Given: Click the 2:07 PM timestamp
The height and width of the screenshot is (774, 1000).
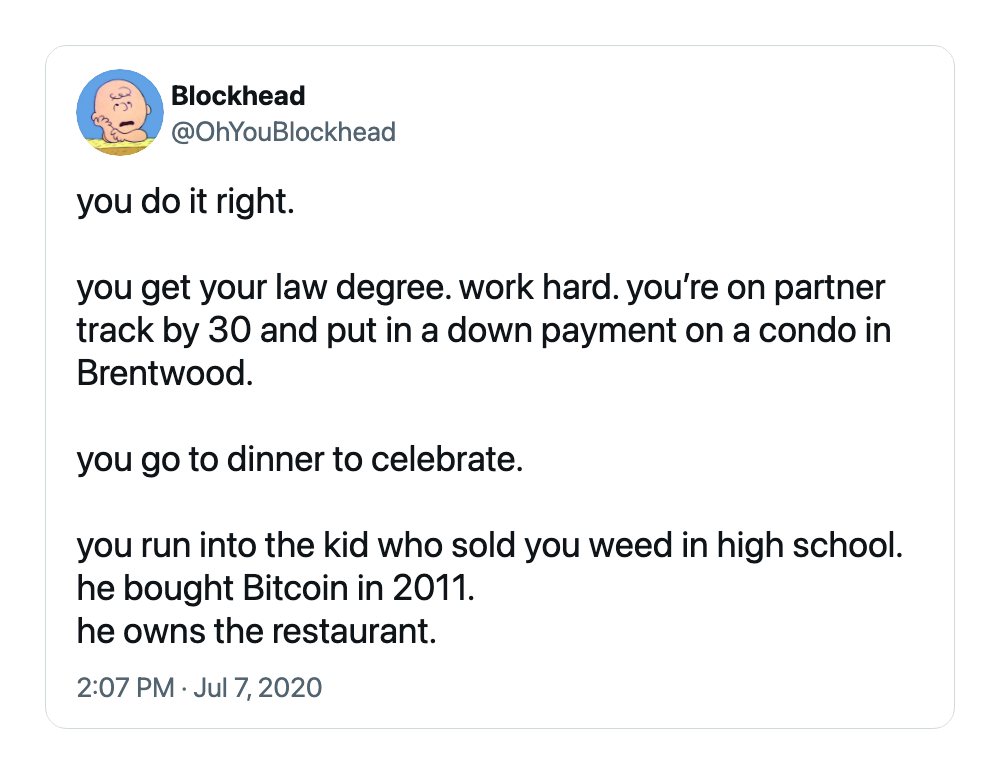Looking at the screenshot, I should coord(125,687).
